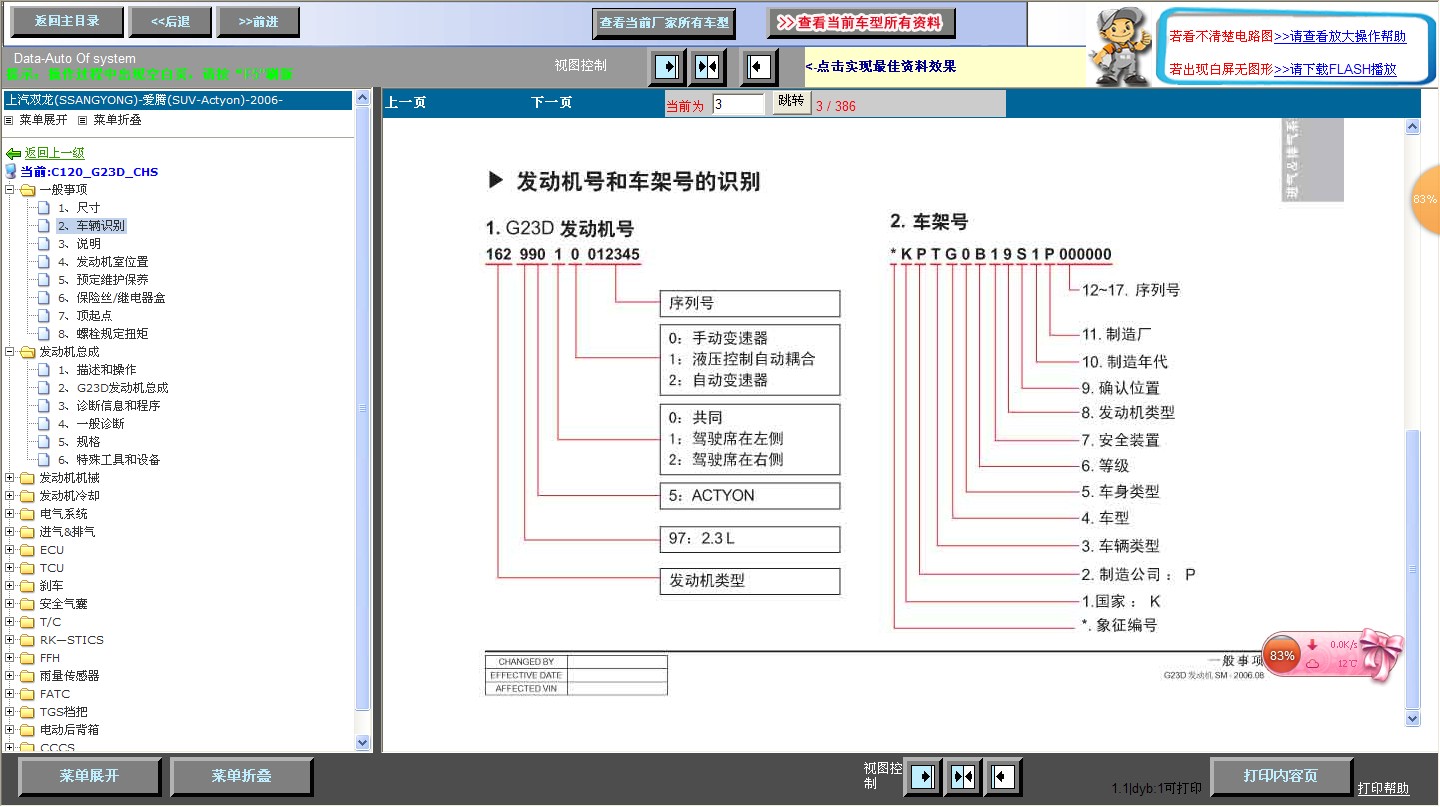Open the 3、诊断信息和程序 tree item
This screenshot has height=807, width=1440.
point(109,406)
